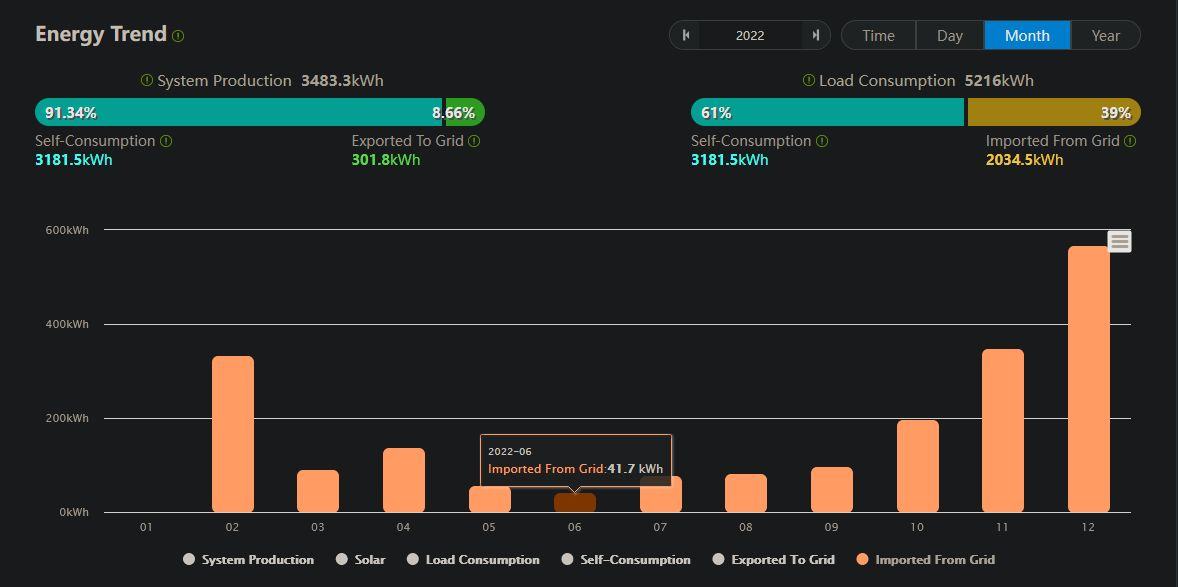Click the 39% imported gold bar segment
This screenshot has width=1178, height=587.
tap(1054, 112)
